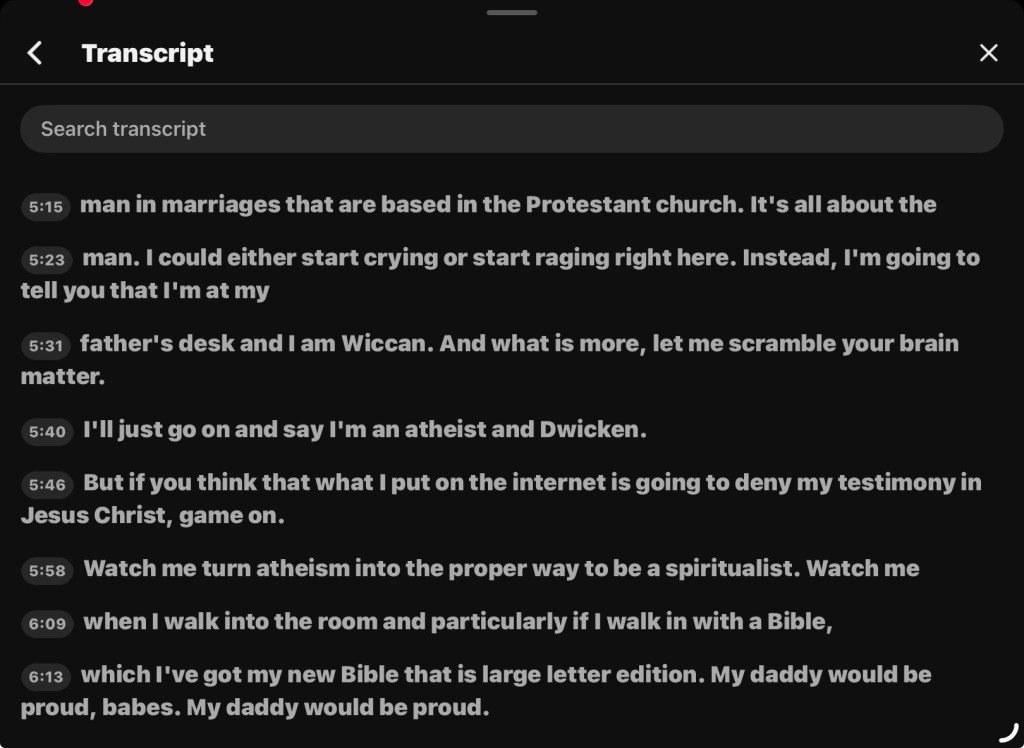Screen dimensions: 1024x748
Task: Close the Transcript panel with X
Action: pyautogui.click(x=988, y=53)
